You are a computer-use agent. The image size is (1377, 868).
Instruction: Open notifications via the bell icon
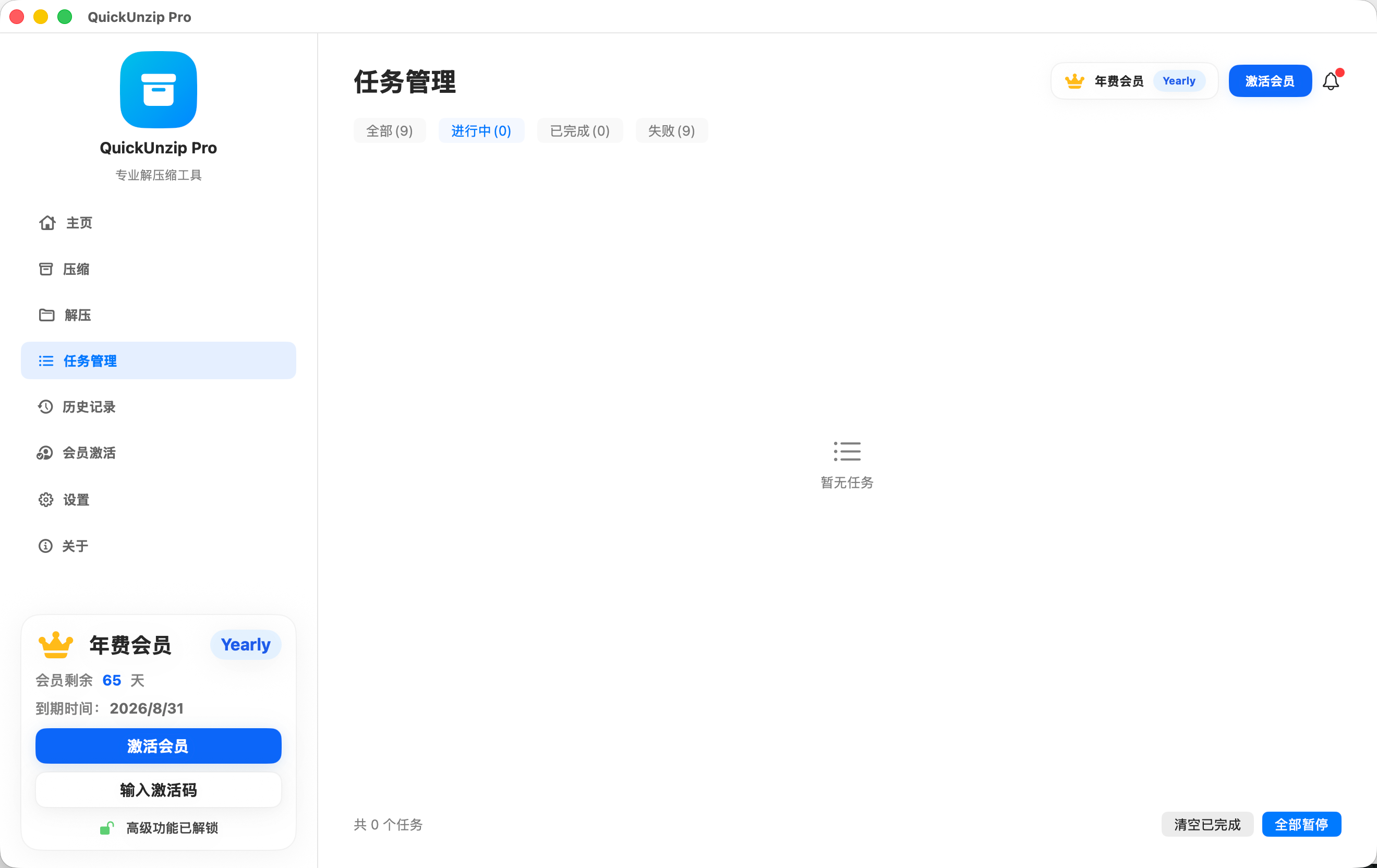(1331, 81)
